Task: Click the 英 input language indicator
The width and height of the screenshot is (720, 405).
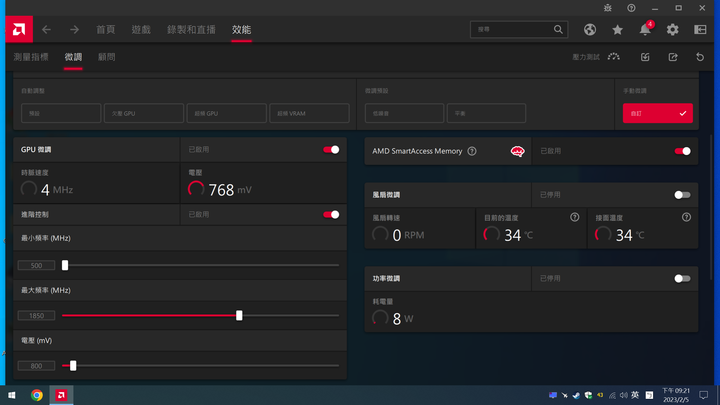Action: coord(635,395)
